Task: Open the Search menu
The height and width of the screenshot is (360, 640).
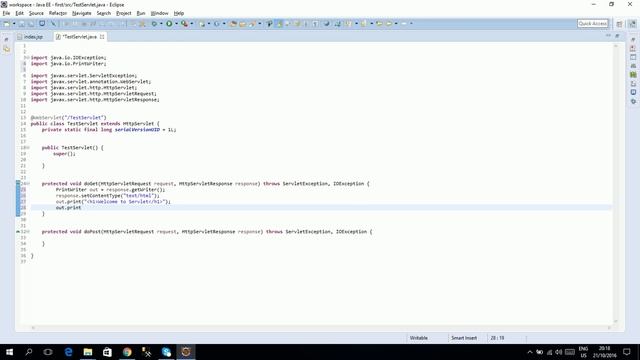Action: tap(104, 13)
